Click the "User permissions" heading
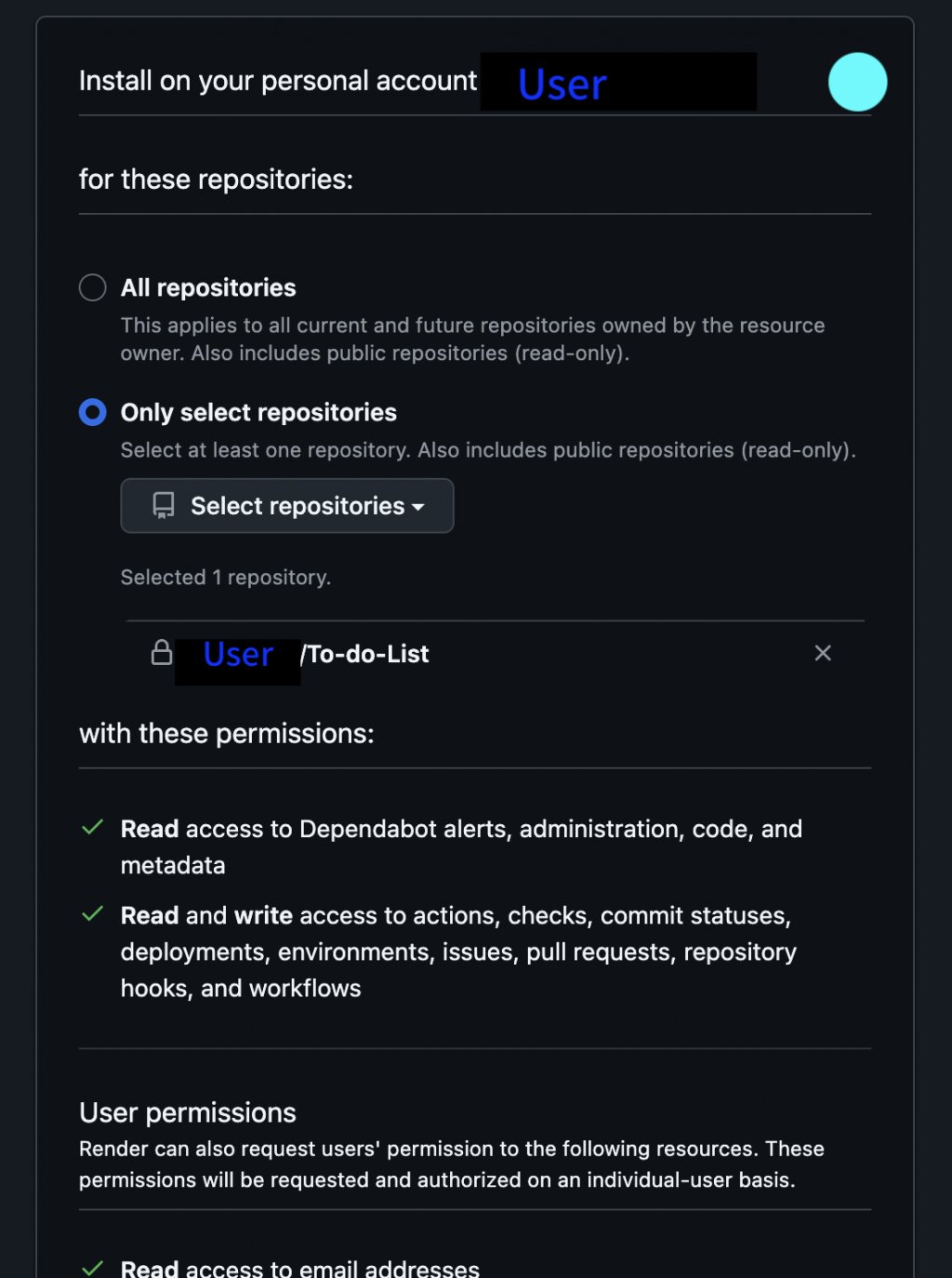 tap(188, 1112)
